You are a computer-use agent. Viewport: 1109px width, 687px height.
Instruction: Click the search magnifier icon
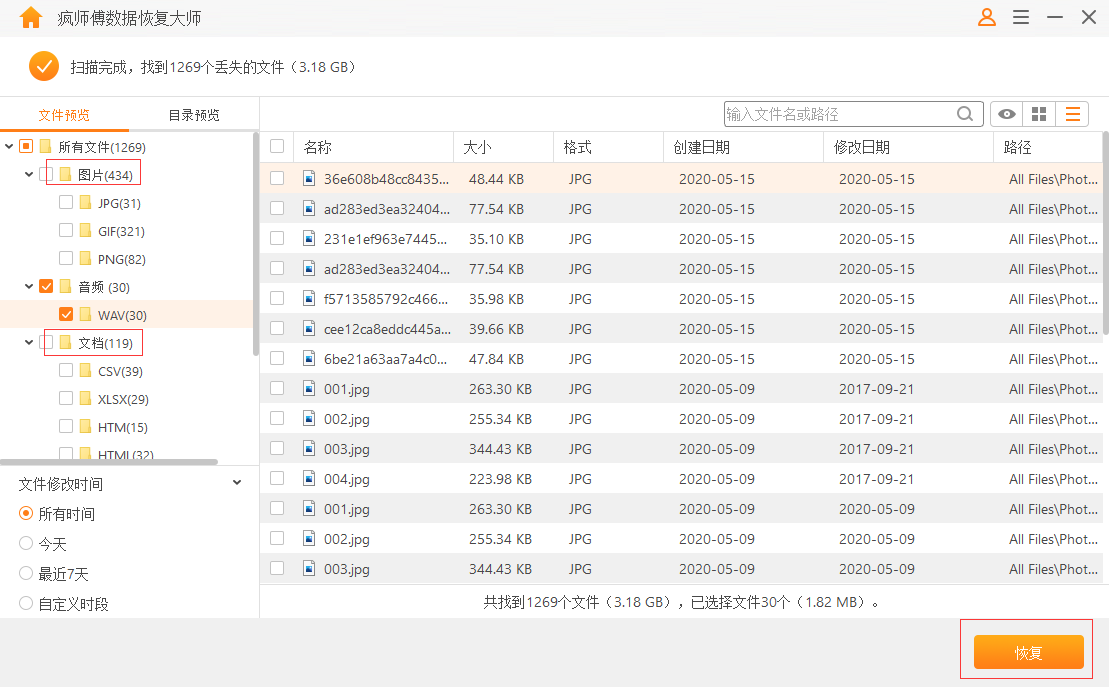[x=964, y=113]
